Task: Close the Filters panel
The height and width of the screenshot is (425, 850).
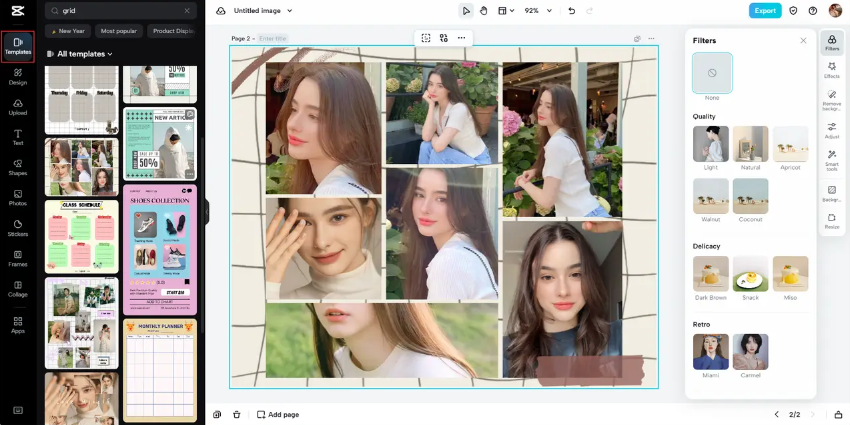Action: [x=803, y=41]
